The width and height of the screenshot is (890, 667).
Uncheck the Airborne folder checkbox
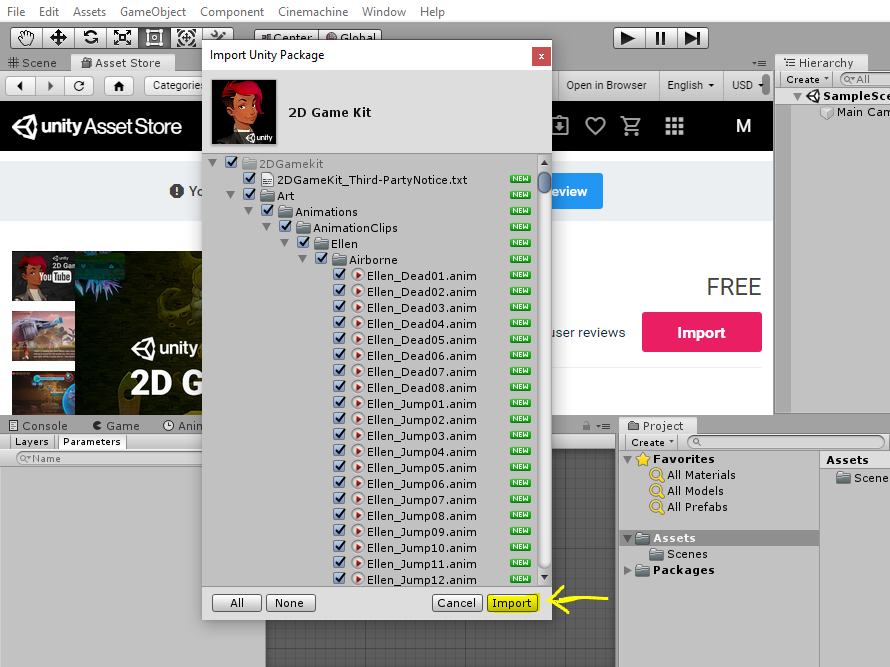point(322,258)
